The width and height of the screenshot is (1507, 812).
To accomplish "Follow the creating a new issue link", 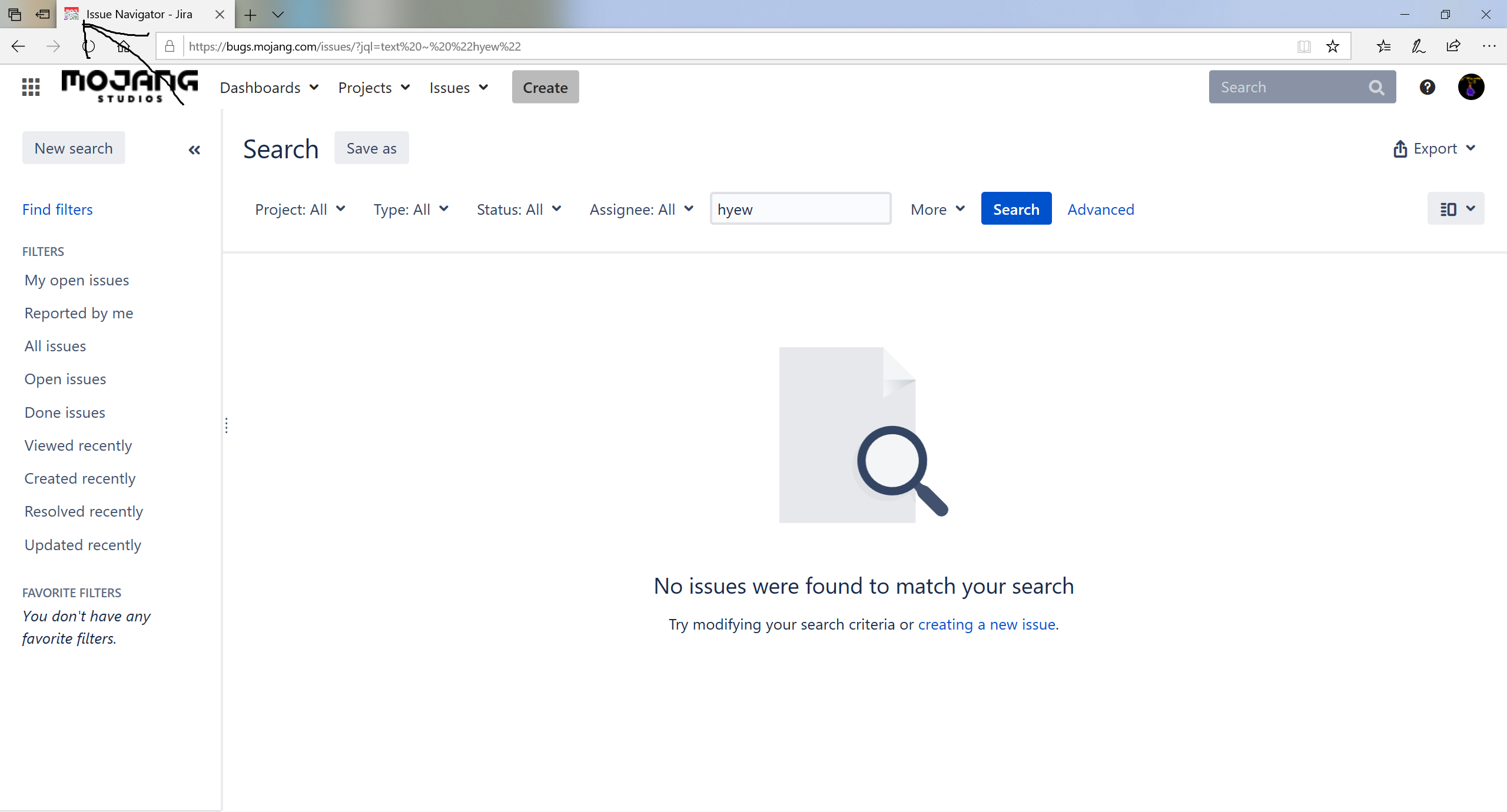I will pos(986,624).
